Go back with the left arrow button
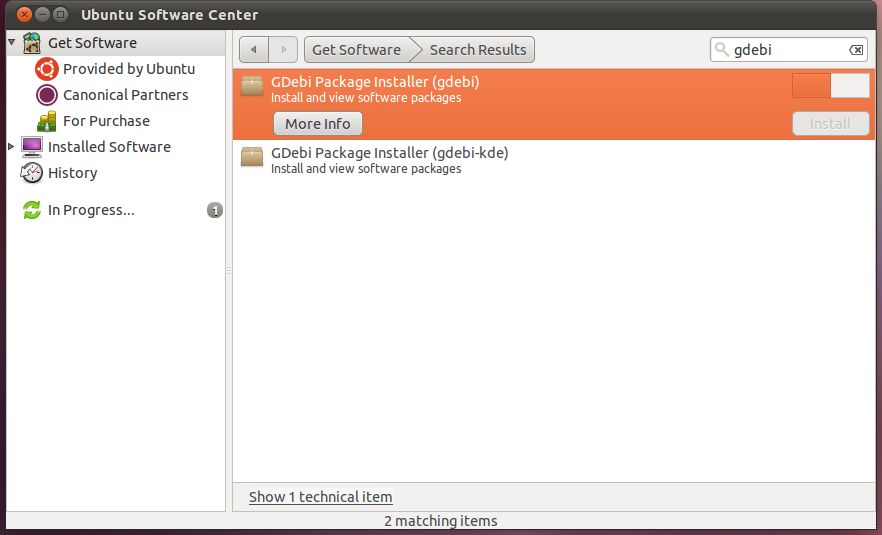882x535 pixels. (254, 50)
